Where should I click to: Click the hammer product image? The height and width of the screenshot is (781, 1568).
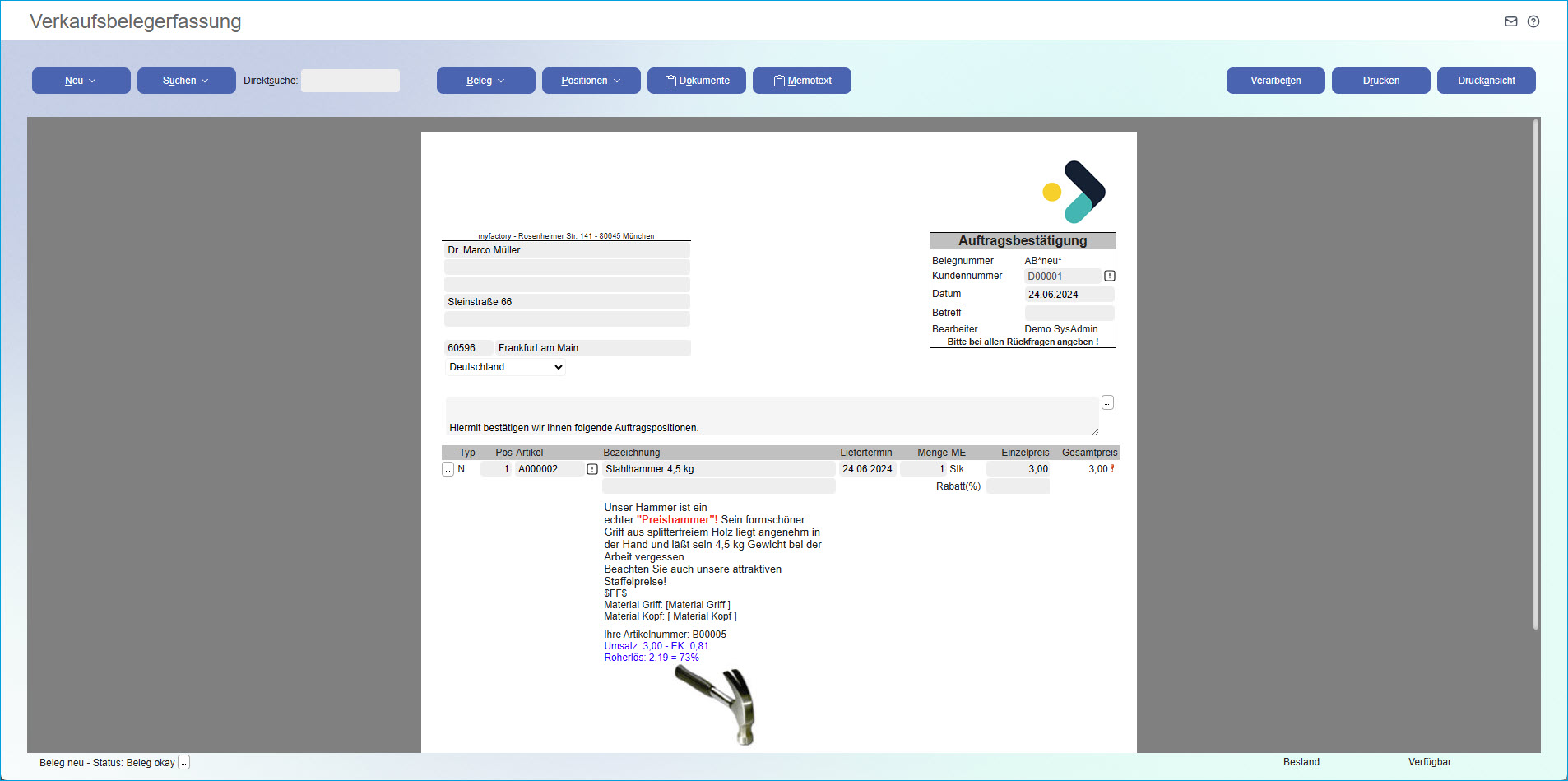715,706
